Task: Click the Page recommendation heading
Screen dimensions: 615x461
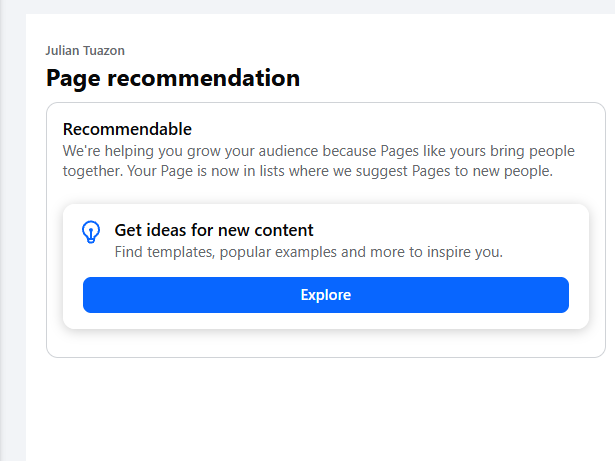Action: [172, 78]
